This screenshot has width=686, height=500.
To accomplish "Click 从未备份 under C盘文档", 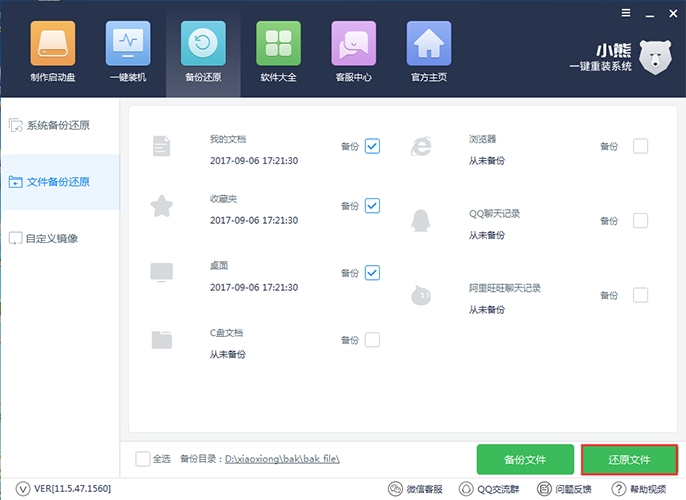I will (x=228, y=354).
